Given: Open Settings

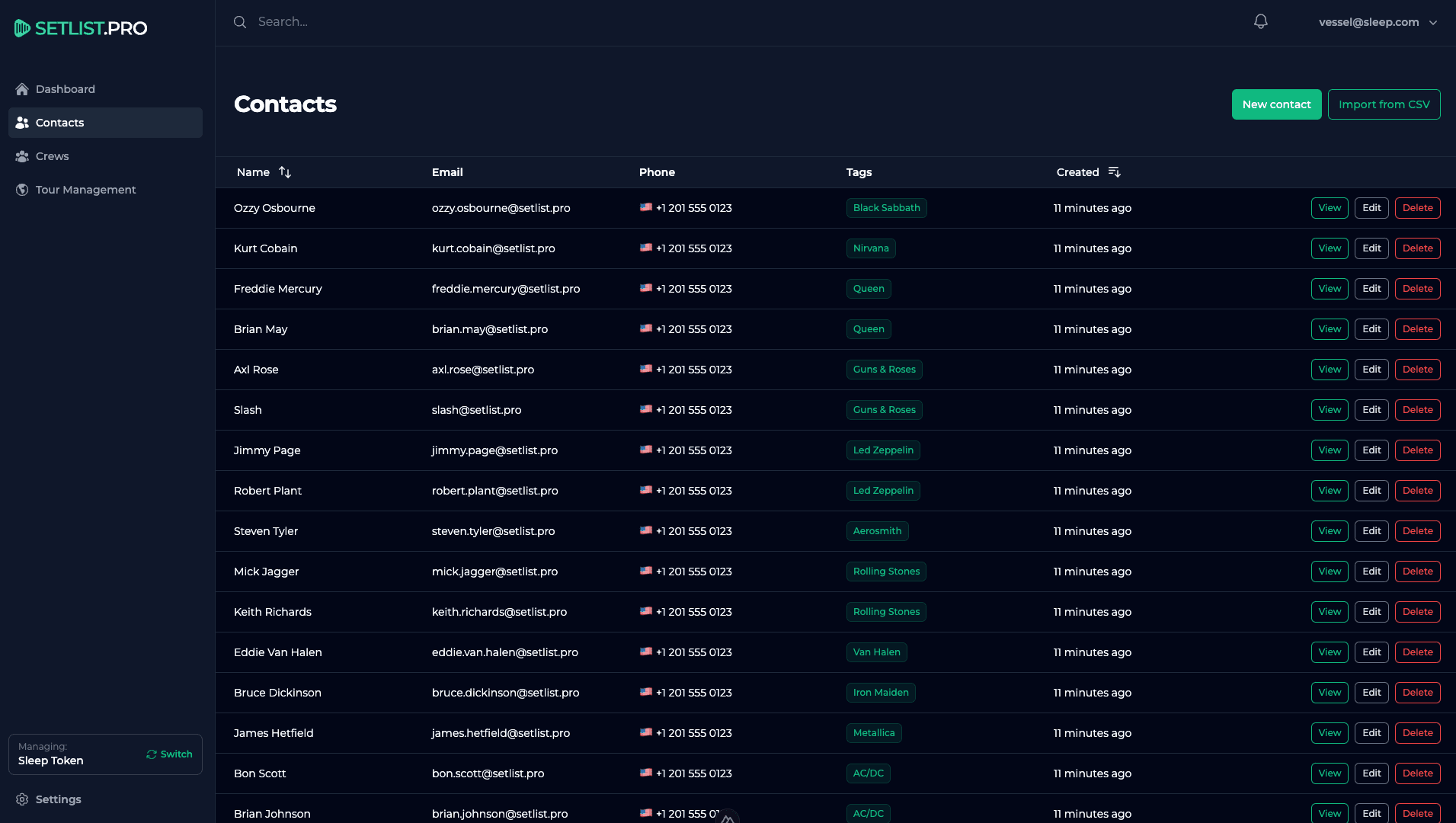Looking at the screenshot, I should [x=105, y=799].
